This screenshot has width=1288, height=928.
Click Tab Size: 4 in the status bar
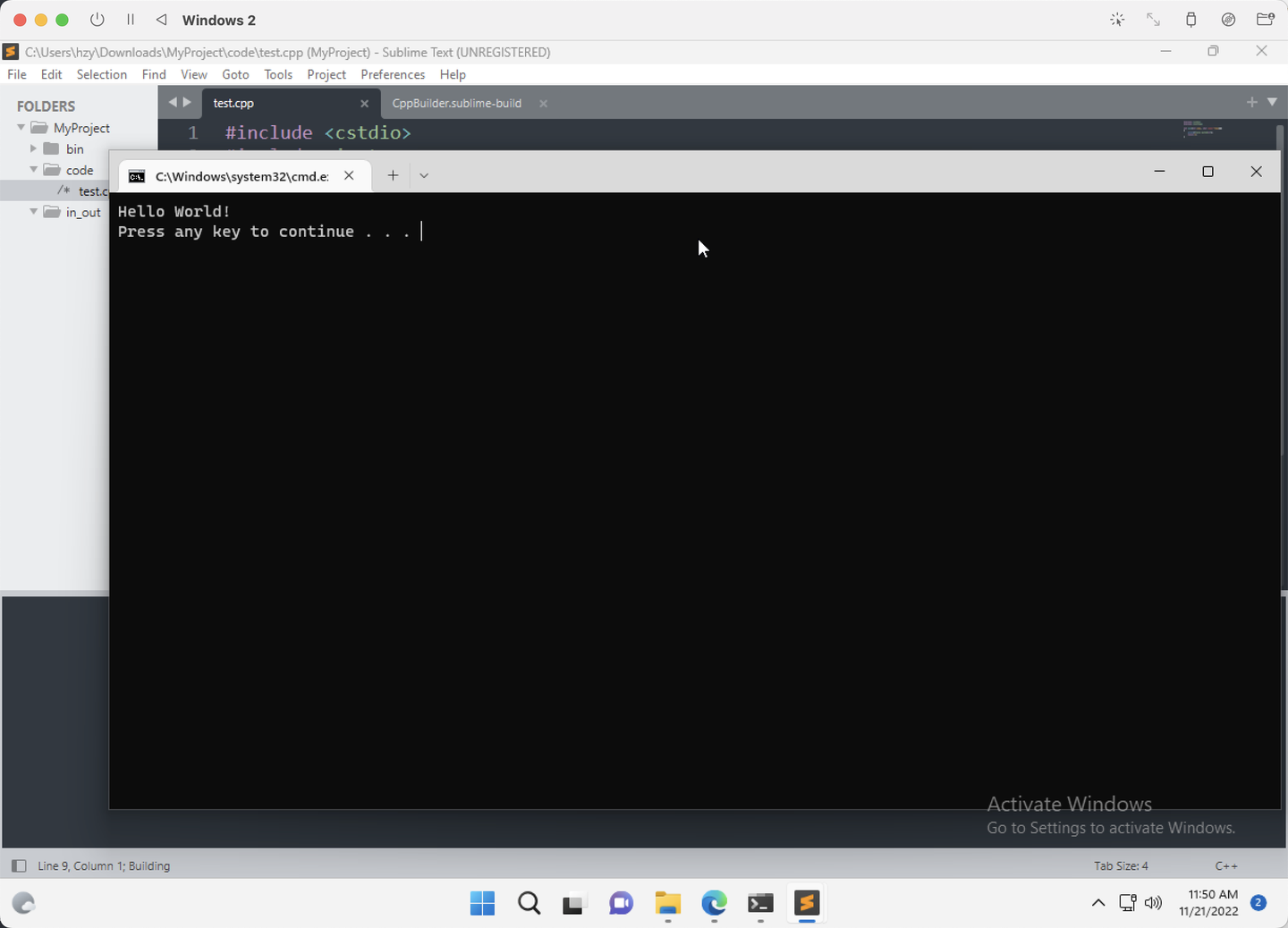point(1120,865)
